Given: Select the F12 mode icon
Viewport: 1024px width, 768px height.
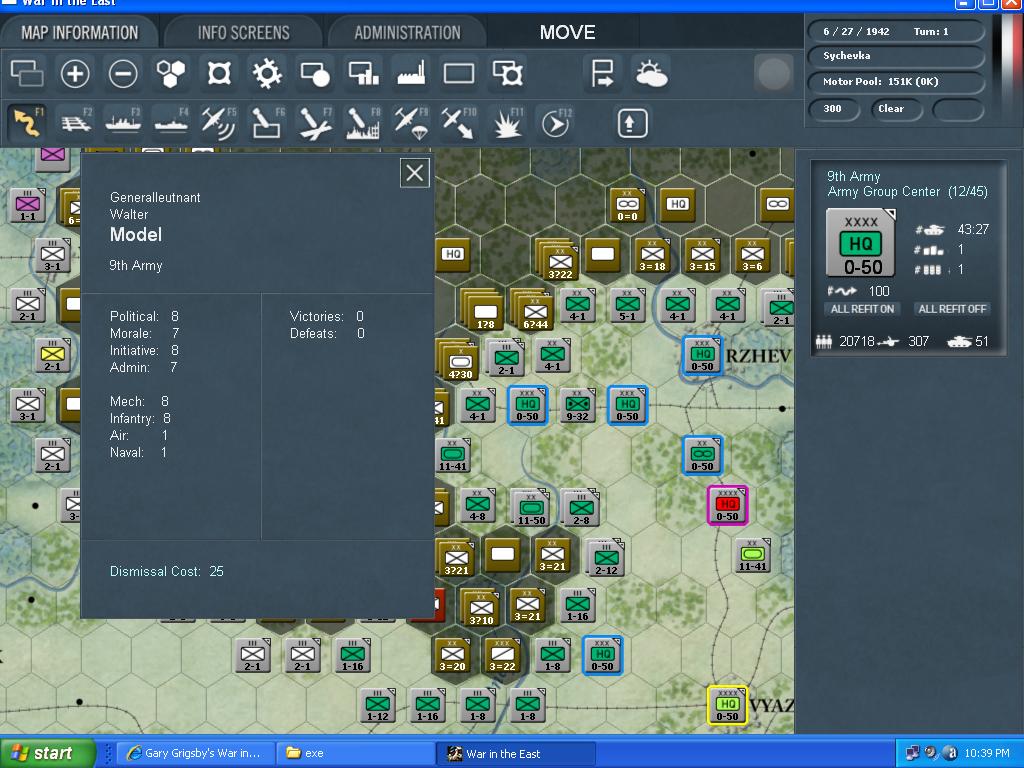Looking at the screenshot, I should pyautogui.click(x=556, y=123).
